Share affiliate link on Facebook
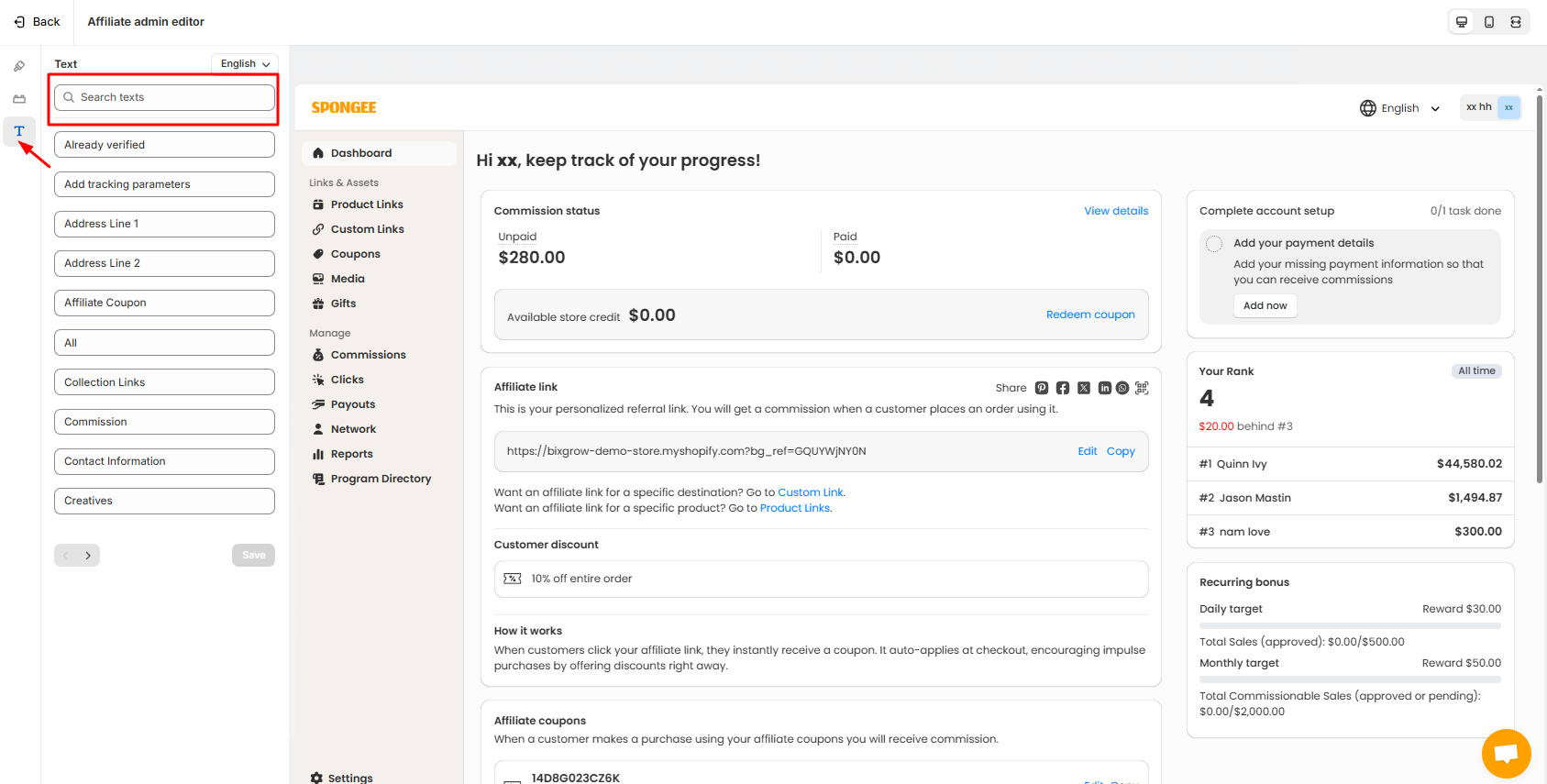 pos(1063,388)
